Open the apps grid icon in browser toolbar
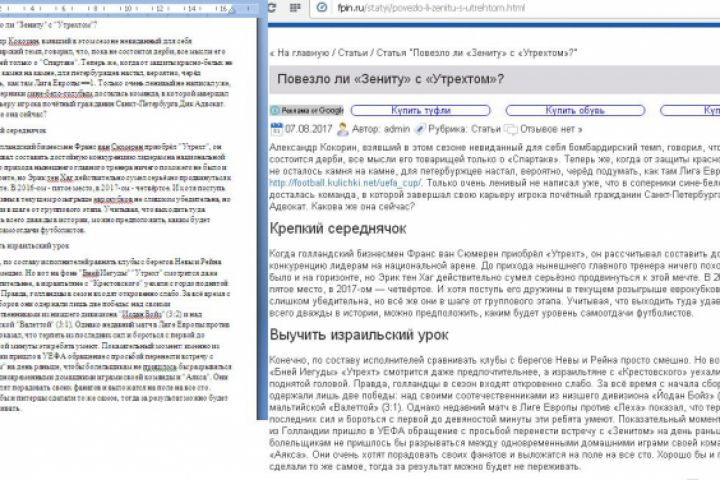This screenshot has width=720, height=480. [x=295, y=7]
